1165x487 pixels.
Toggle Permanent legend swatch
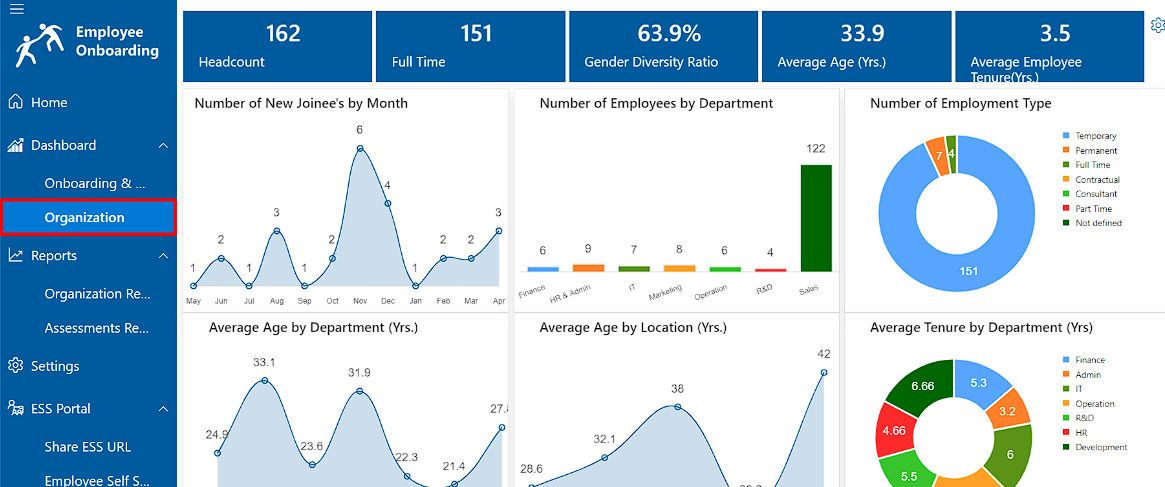1066,150
